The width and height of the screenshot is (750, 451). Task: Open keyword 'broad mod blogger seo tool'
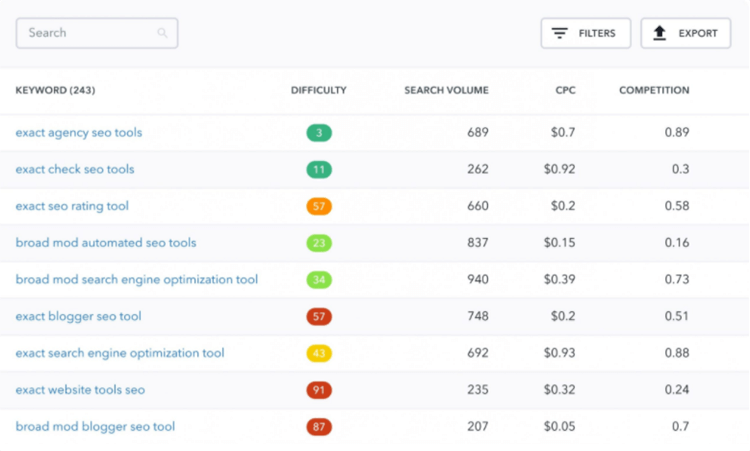(x=95, y=427)
